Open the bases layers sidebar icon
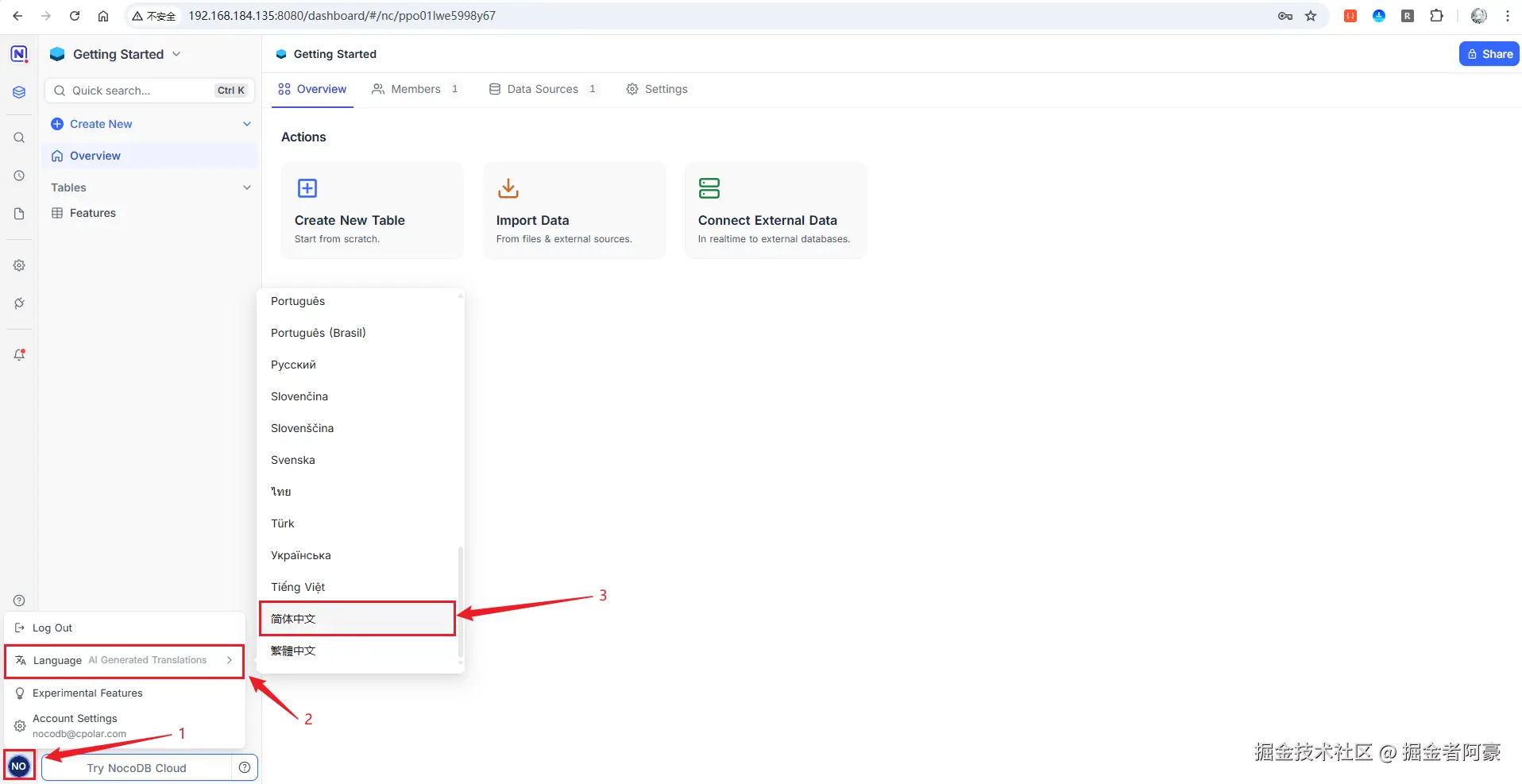 click(x=19, y=92)
